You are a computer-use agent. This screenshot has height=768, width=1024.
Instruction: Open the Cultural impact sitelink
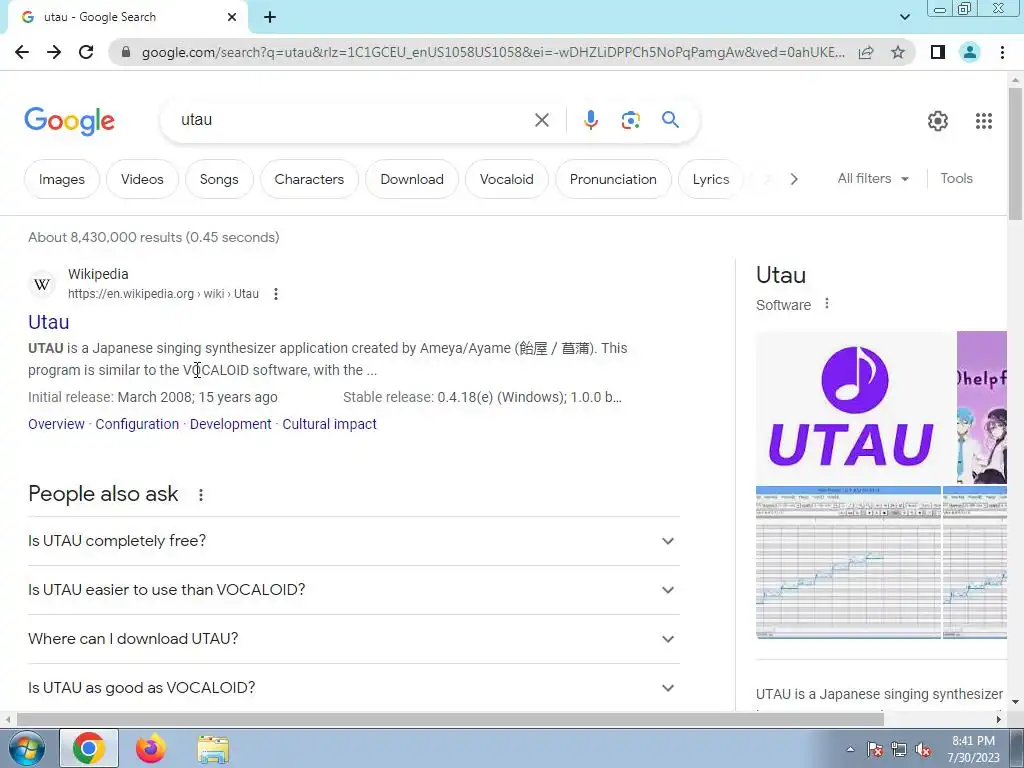pos(329,424)
